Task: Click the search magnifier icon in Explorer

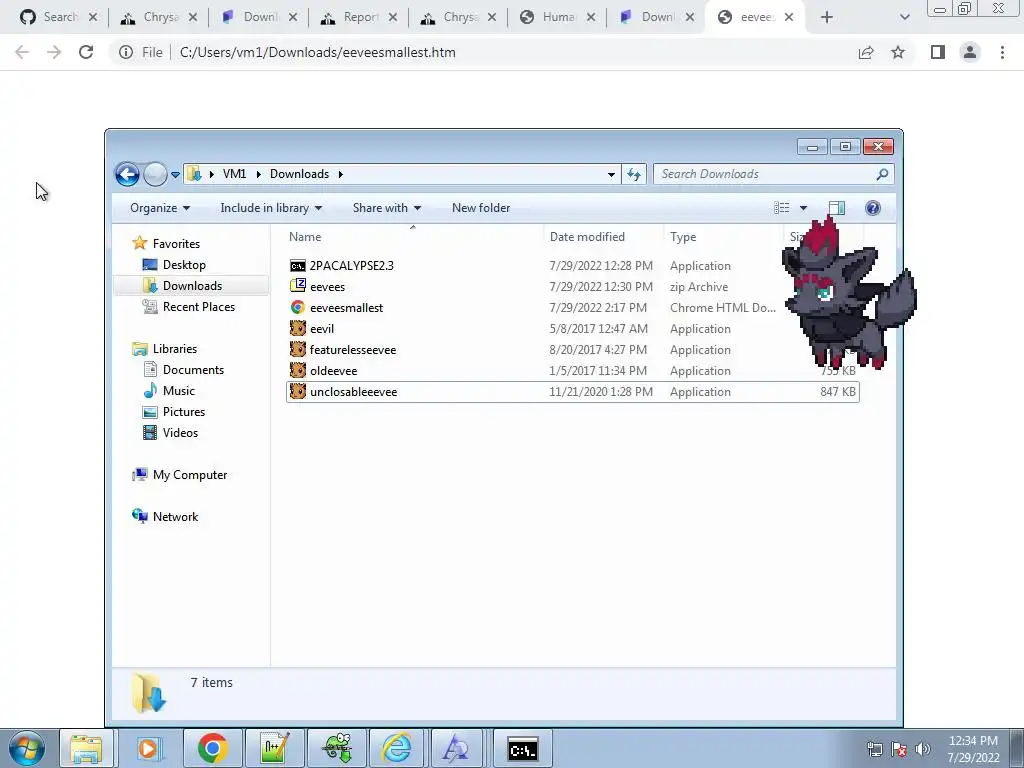Action: (x=882, y=174)
